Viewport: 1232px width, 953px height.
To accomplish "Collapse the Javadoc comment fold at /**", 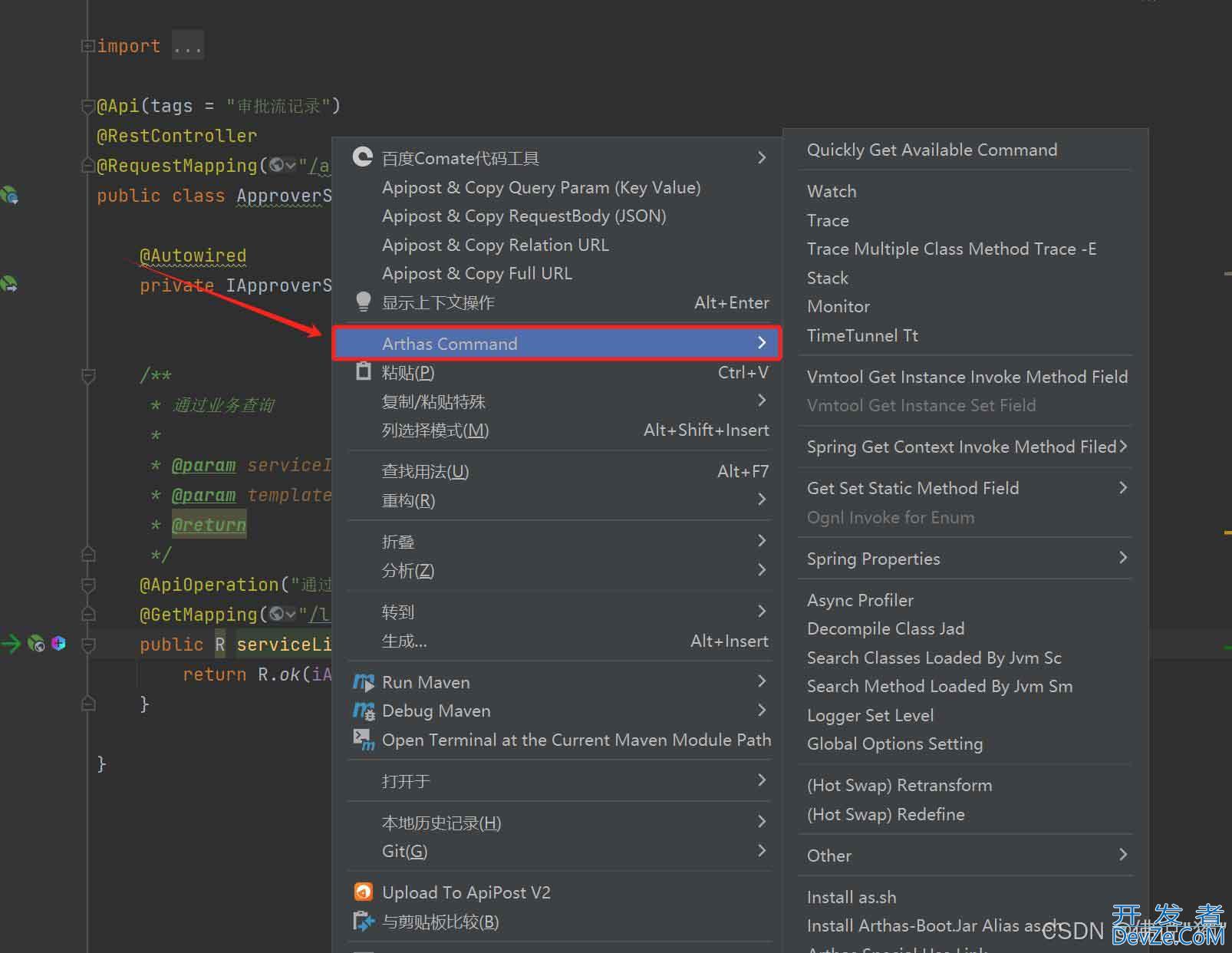I will 88,375.
